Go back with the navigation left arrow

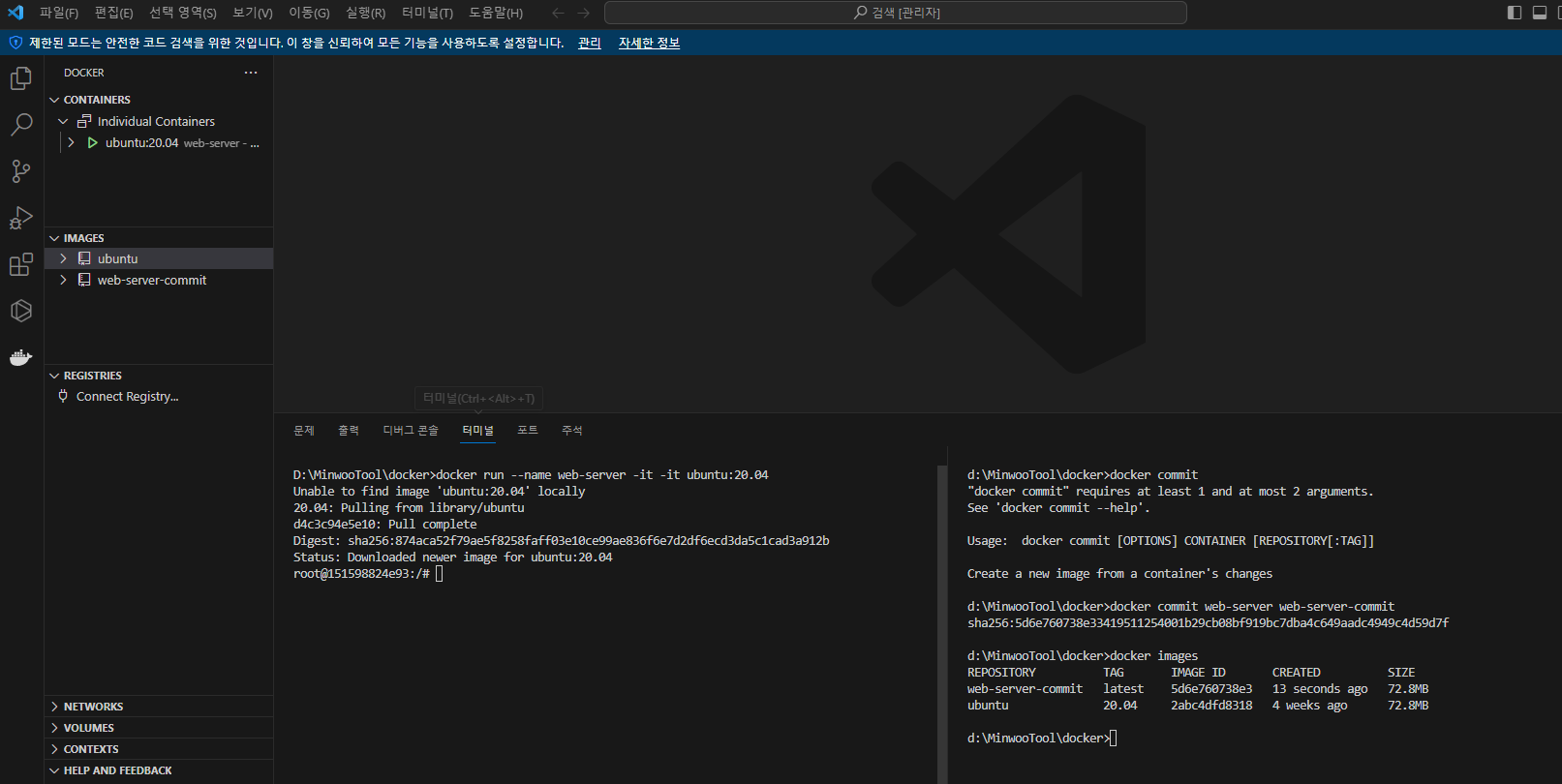point(558,13)
